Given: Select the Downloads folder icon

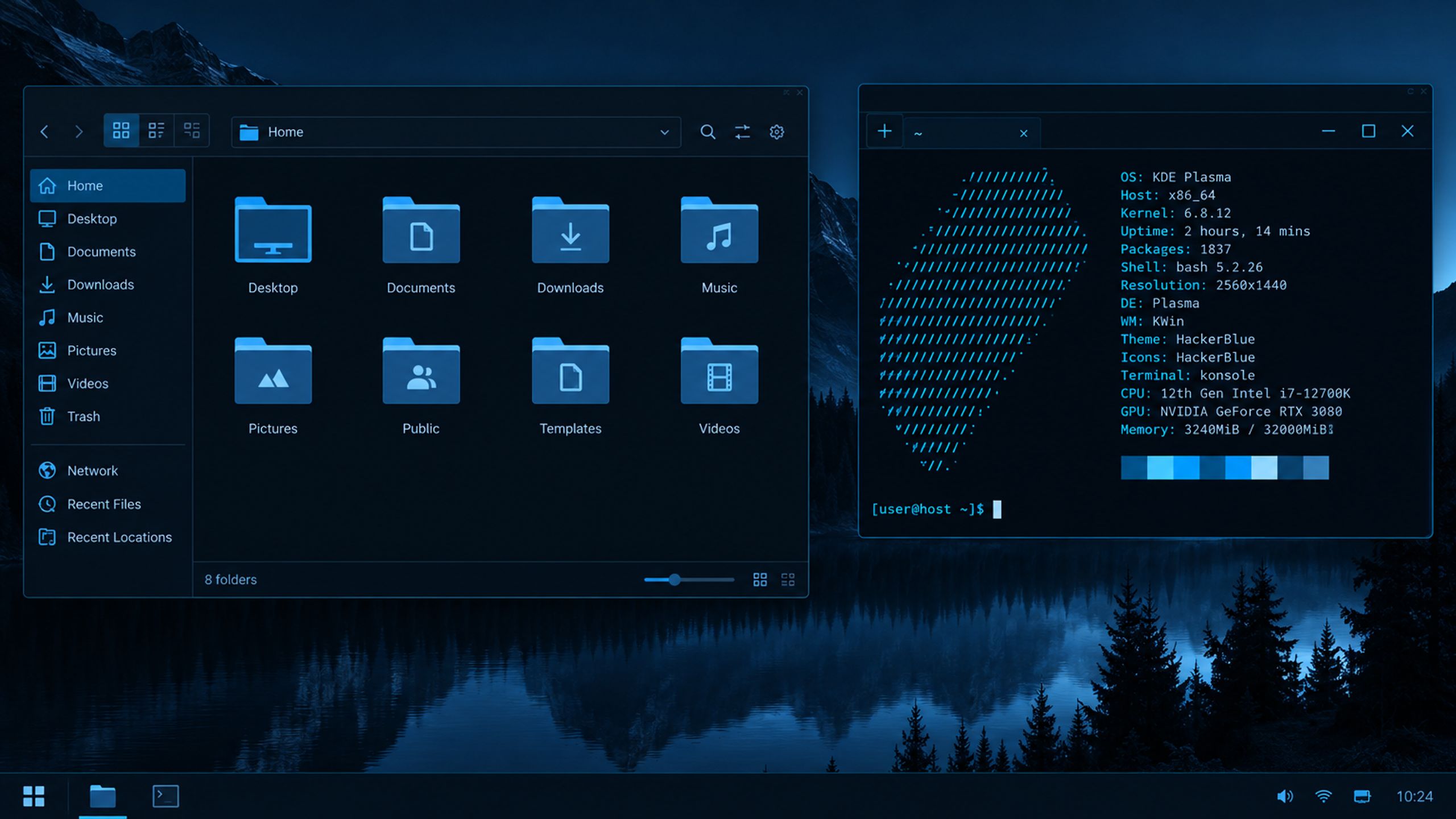Looking at the screenshot, I should [x=570, y=230].
